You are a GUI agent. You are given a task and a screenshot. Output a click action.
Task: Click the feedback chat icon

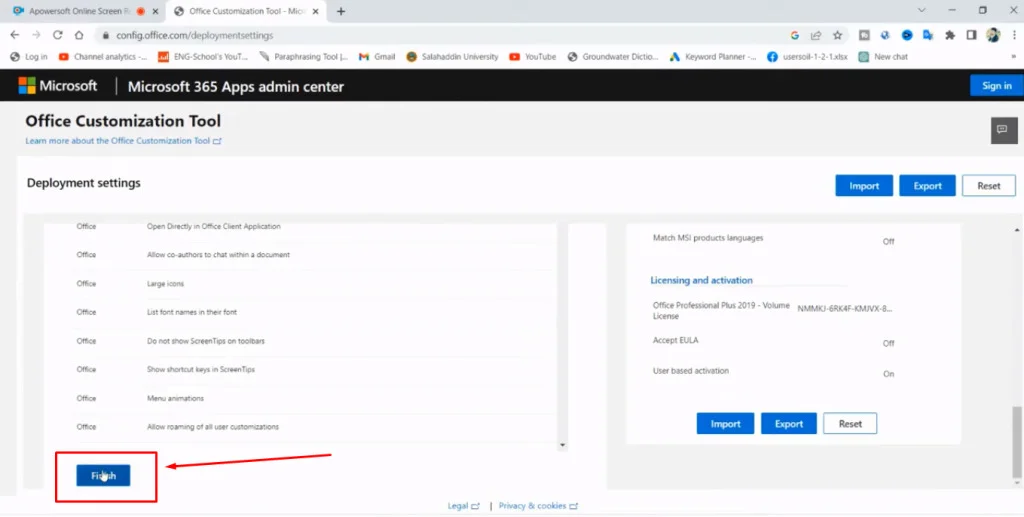point(1002,129)
